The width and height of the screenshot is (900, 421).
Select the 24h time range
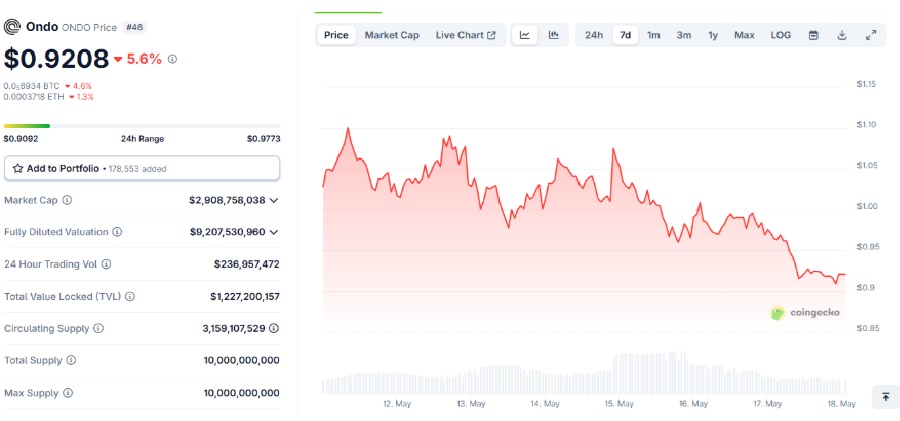click(x=594, y=35)
